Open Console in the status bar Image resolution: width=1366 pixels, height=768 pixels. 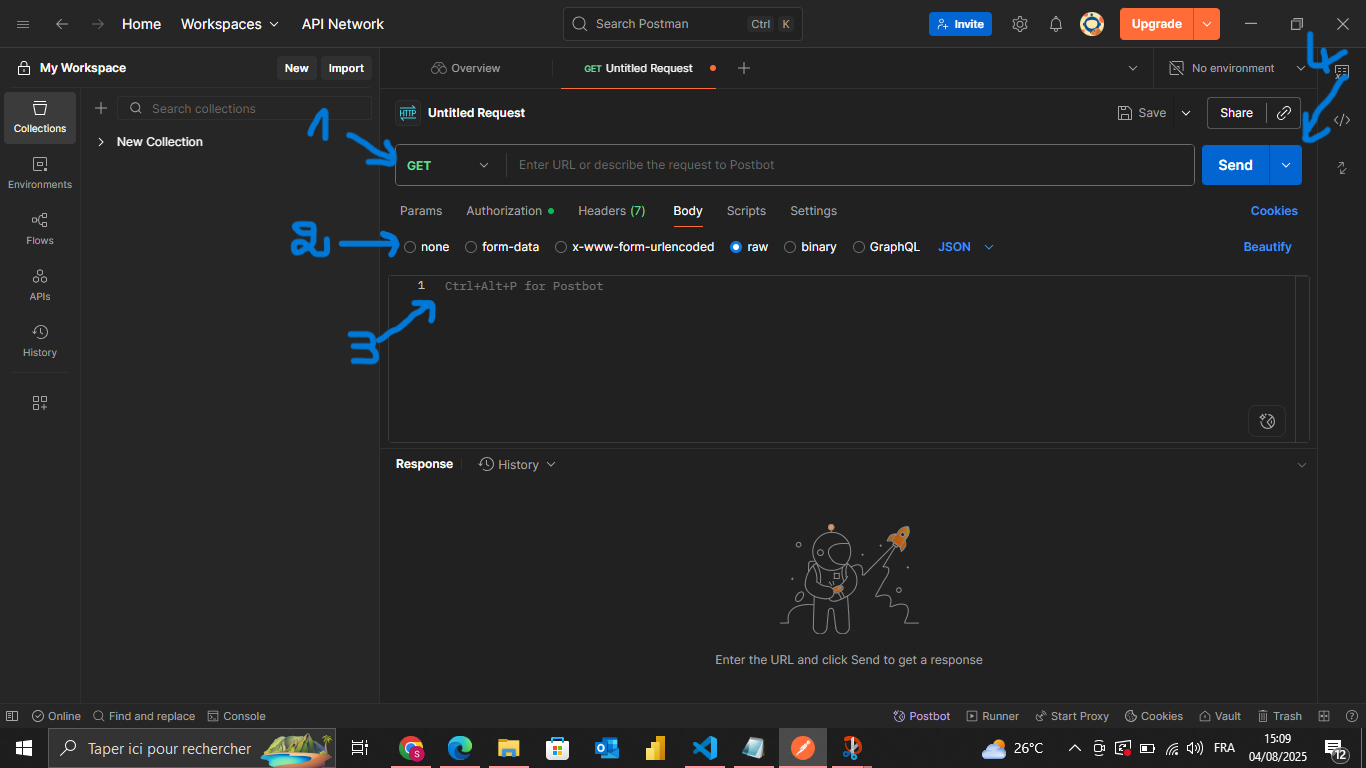click(x=236, y=716)
